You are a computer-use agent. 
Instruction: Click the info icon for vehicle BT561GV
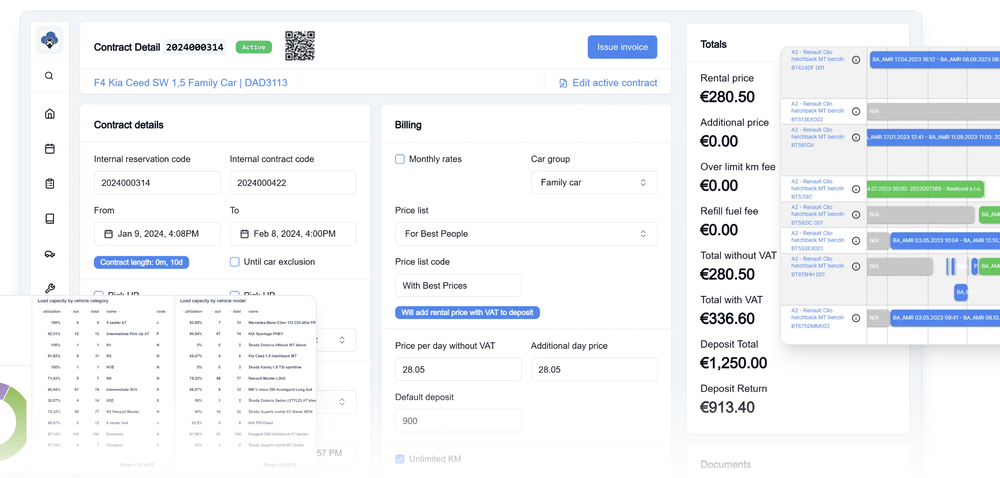coord(856,137)
